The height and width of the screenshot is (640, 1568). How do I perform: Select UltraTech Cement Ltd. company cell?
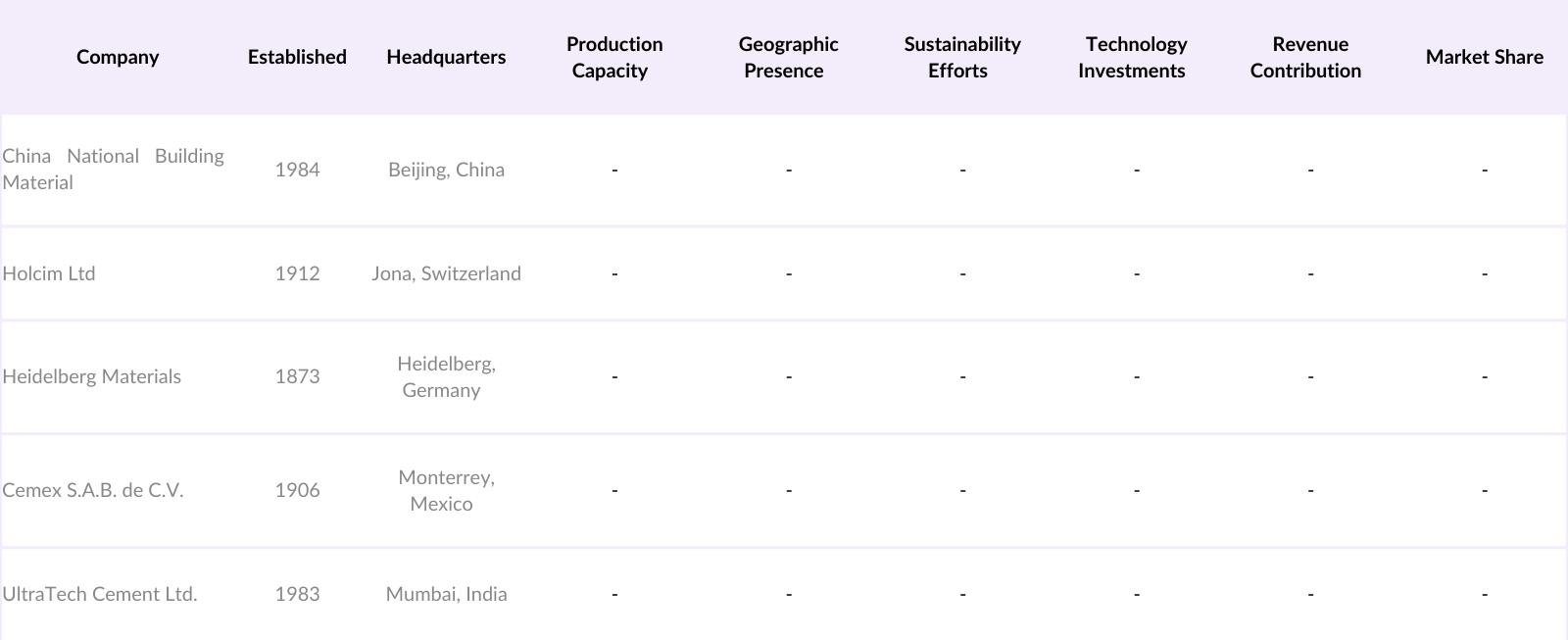click(100, 594)
